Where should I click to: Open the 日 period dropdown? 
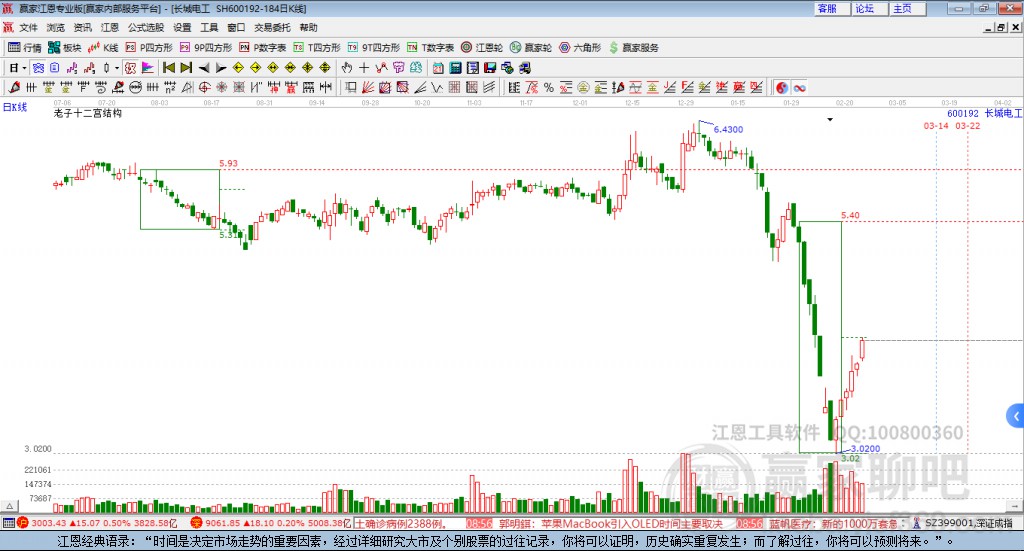click(x=17, y=68)
